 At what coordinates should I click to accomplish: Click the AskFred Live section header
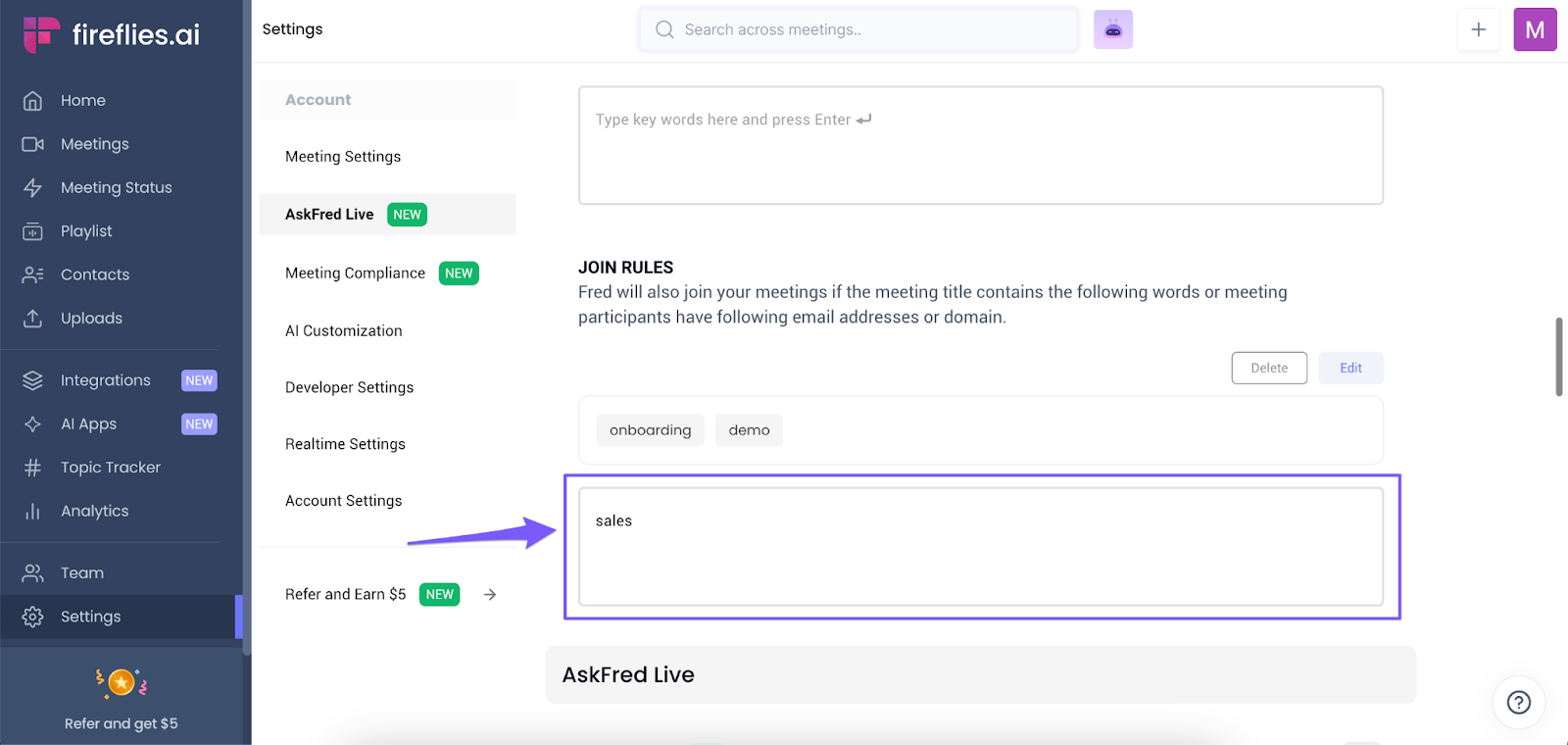[x=981, y=674]
